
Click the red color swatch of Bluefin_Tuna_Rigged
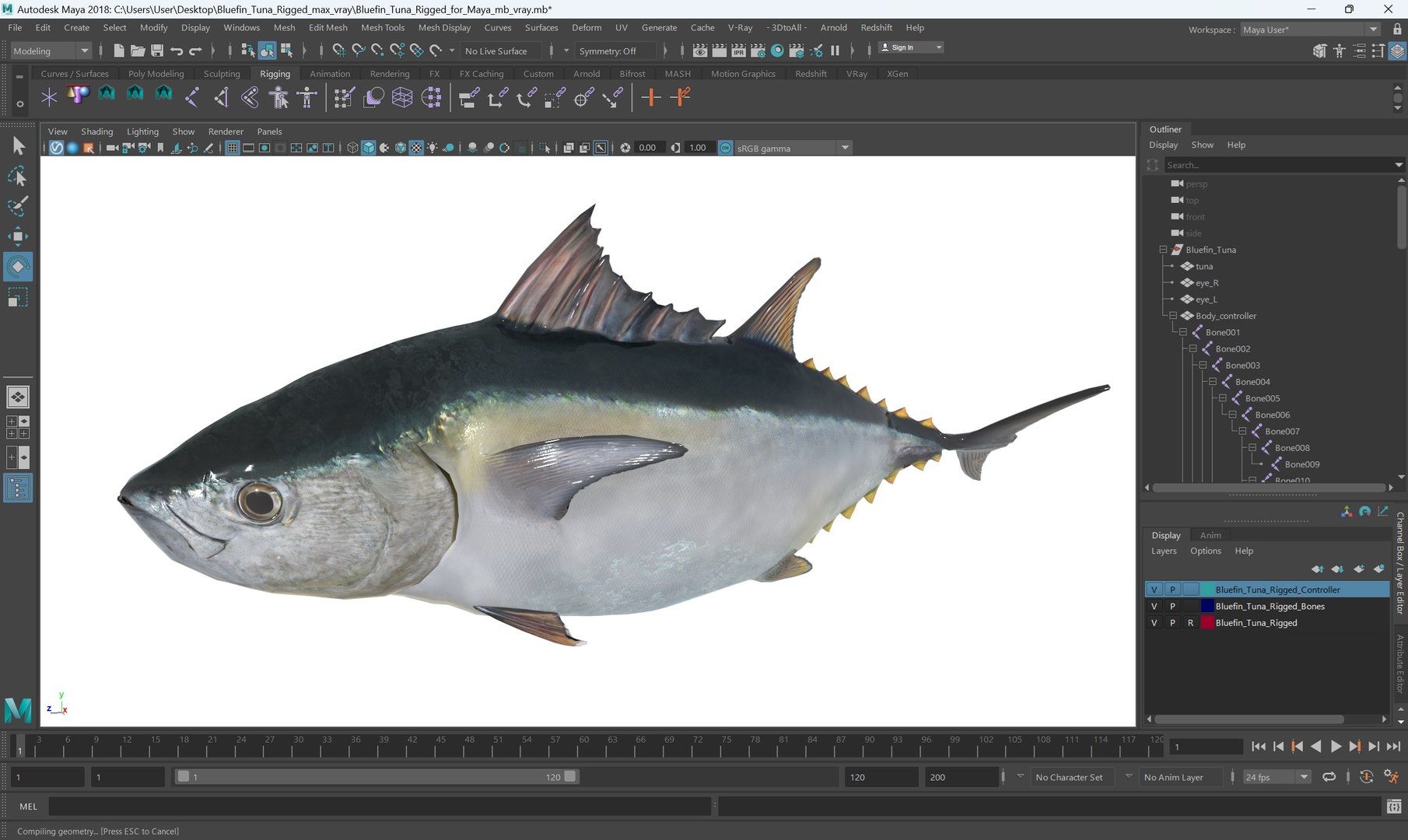coord(1207,622)
